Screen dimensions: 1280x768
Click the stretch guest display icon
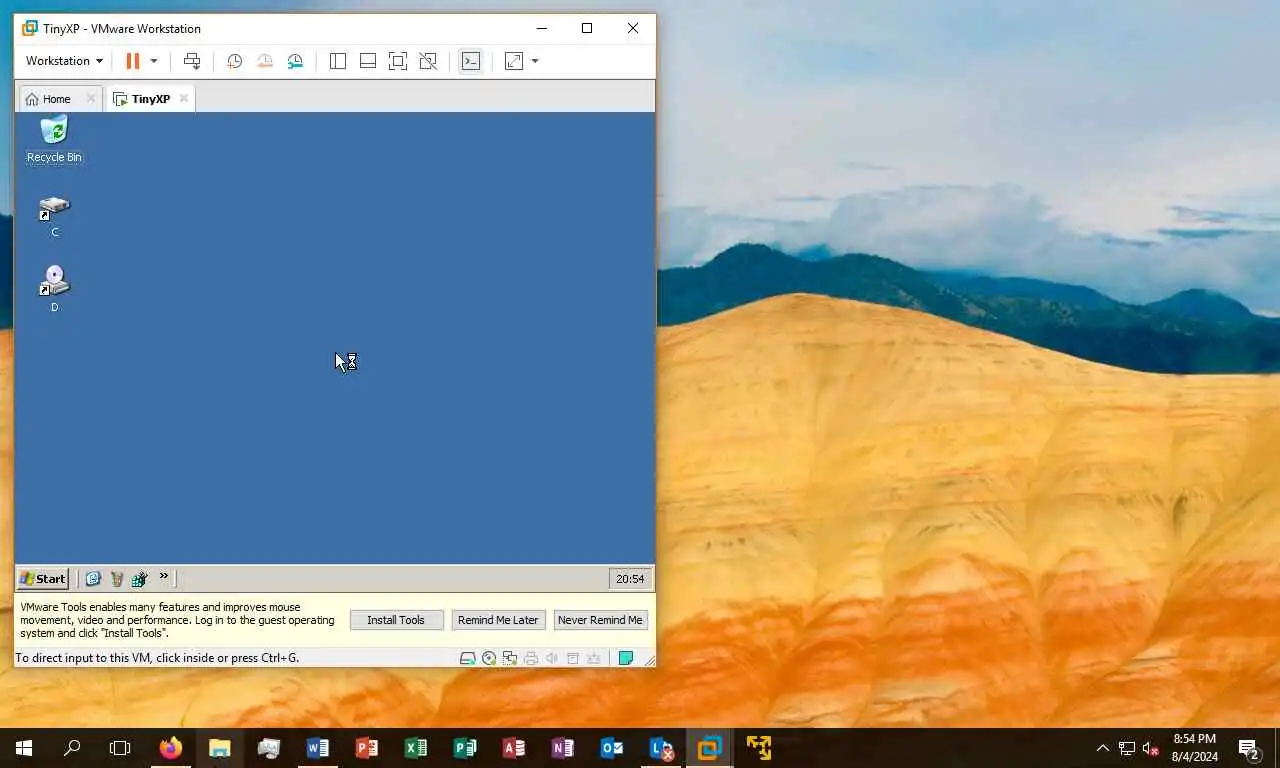tap(514, 61)
